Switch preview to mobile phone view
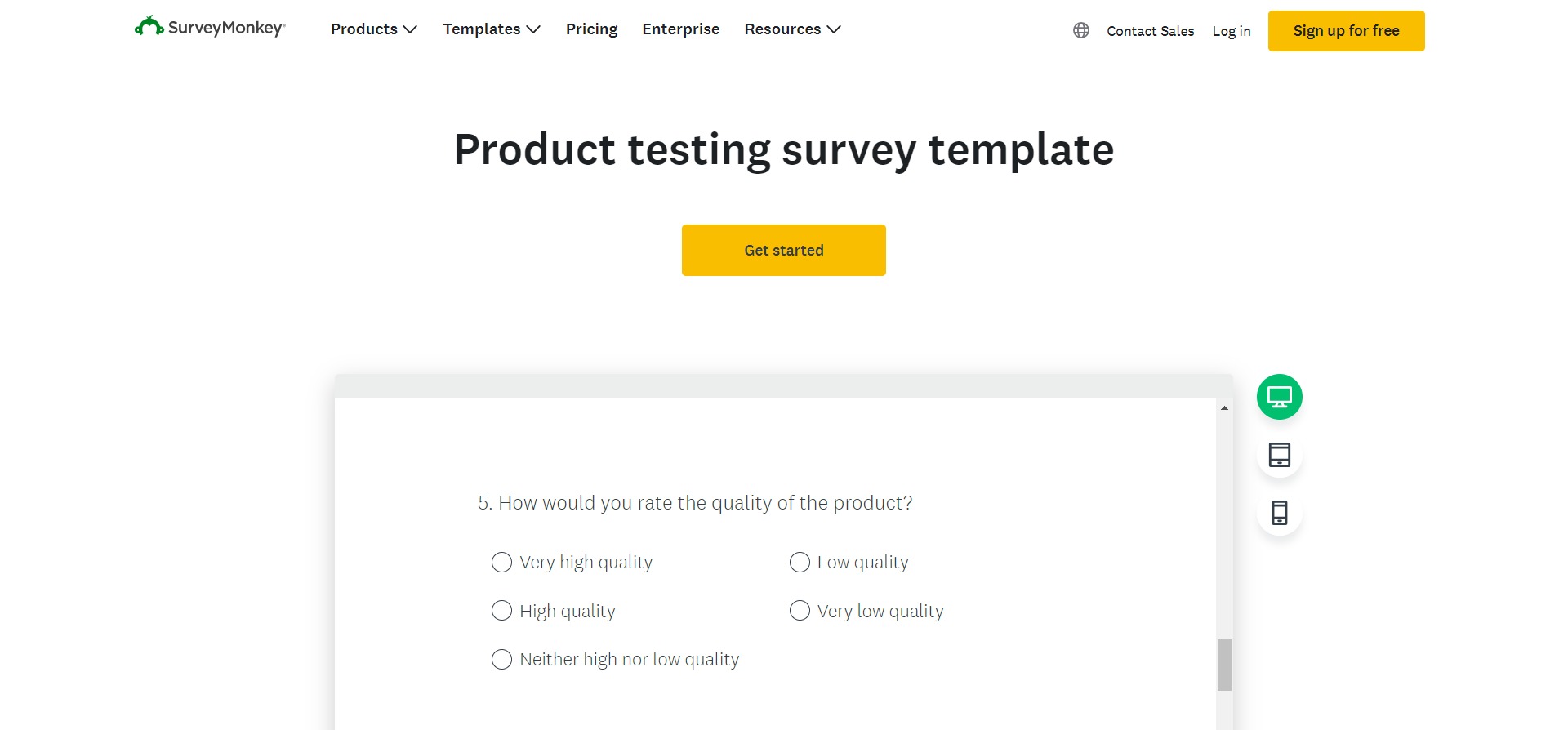Viewport: 1568px width, 730px height. click(x=1279, y=512)
